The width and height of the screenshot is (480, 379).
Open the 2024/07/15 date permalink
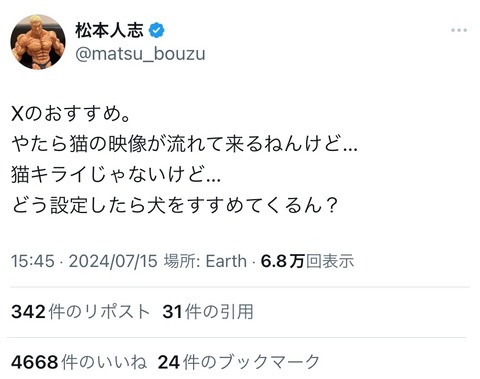tap(113, 261)
